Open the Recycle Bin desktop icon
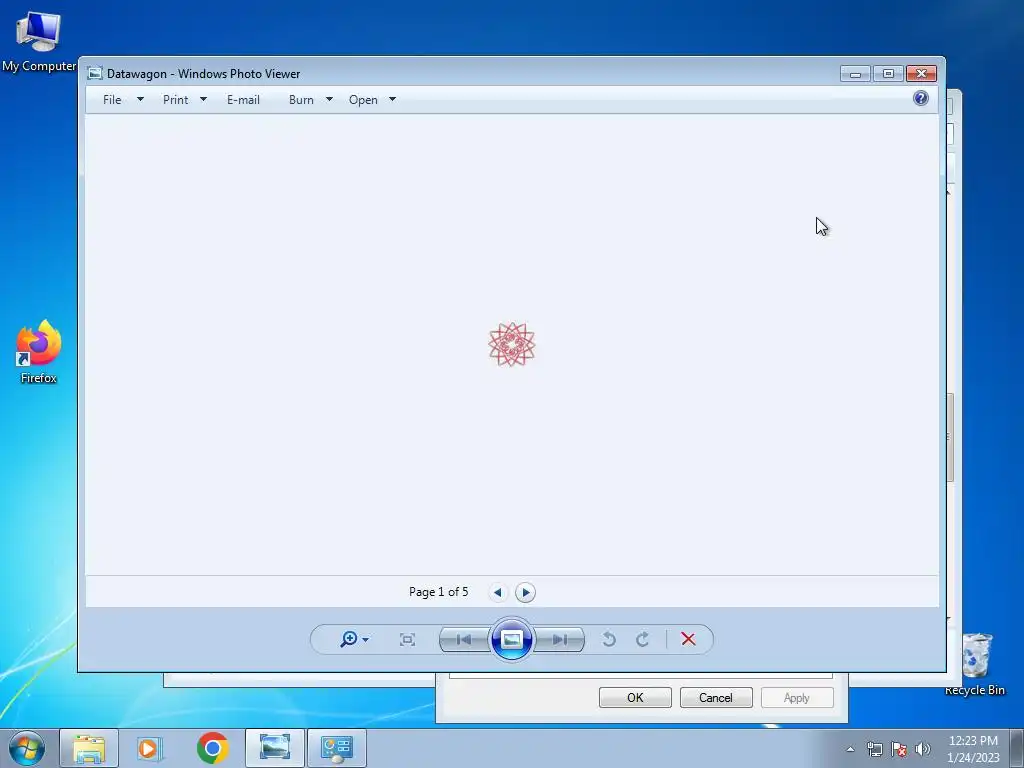 975,665
